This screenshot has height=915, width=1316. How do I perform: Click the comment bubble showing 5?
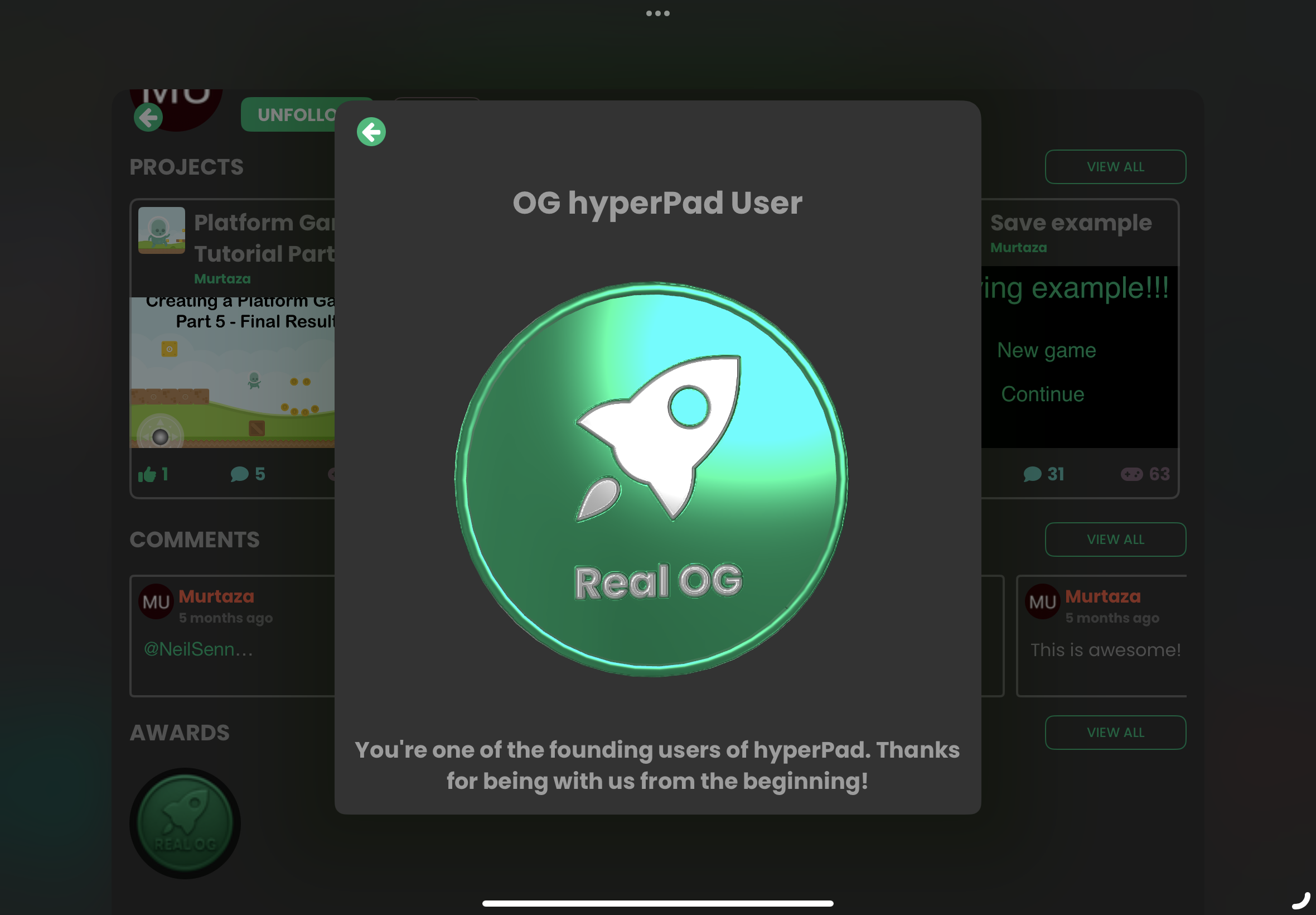click(239, 474)
